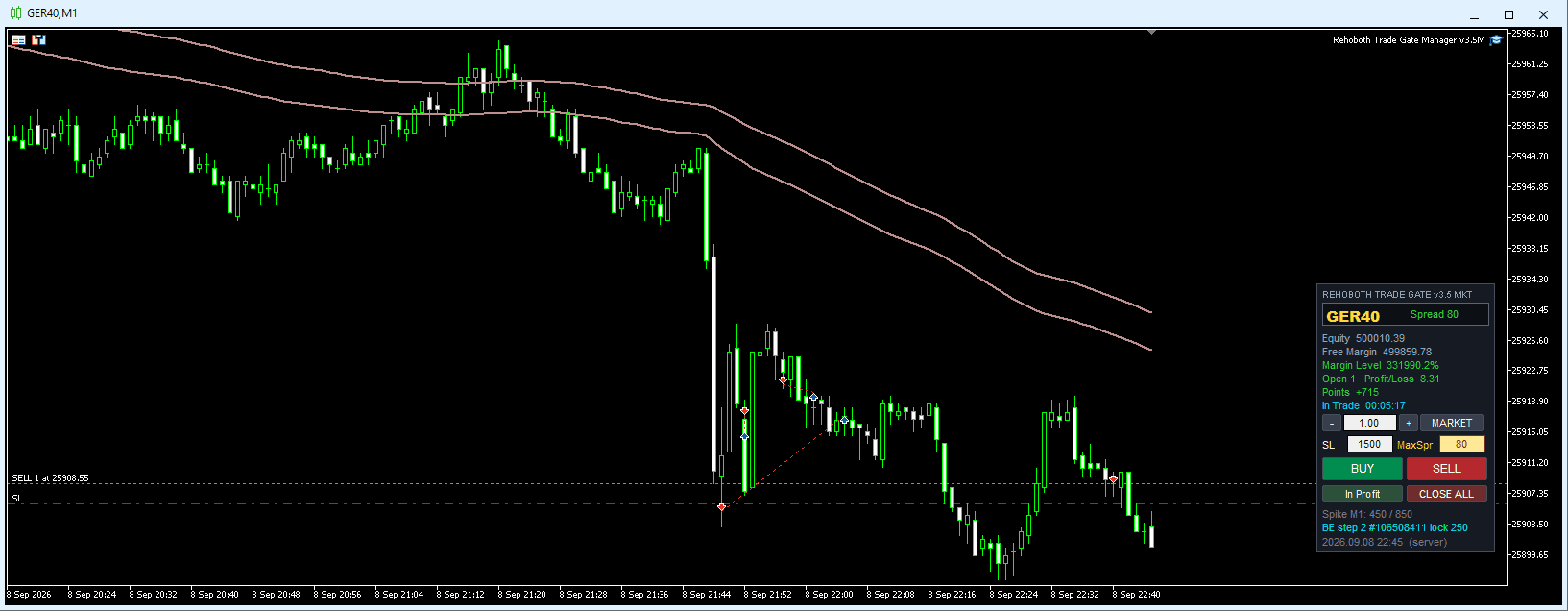Close all trades with CLOSE ALL
The width and height of the screenshot is (1568, 611).
[1446, 494]
